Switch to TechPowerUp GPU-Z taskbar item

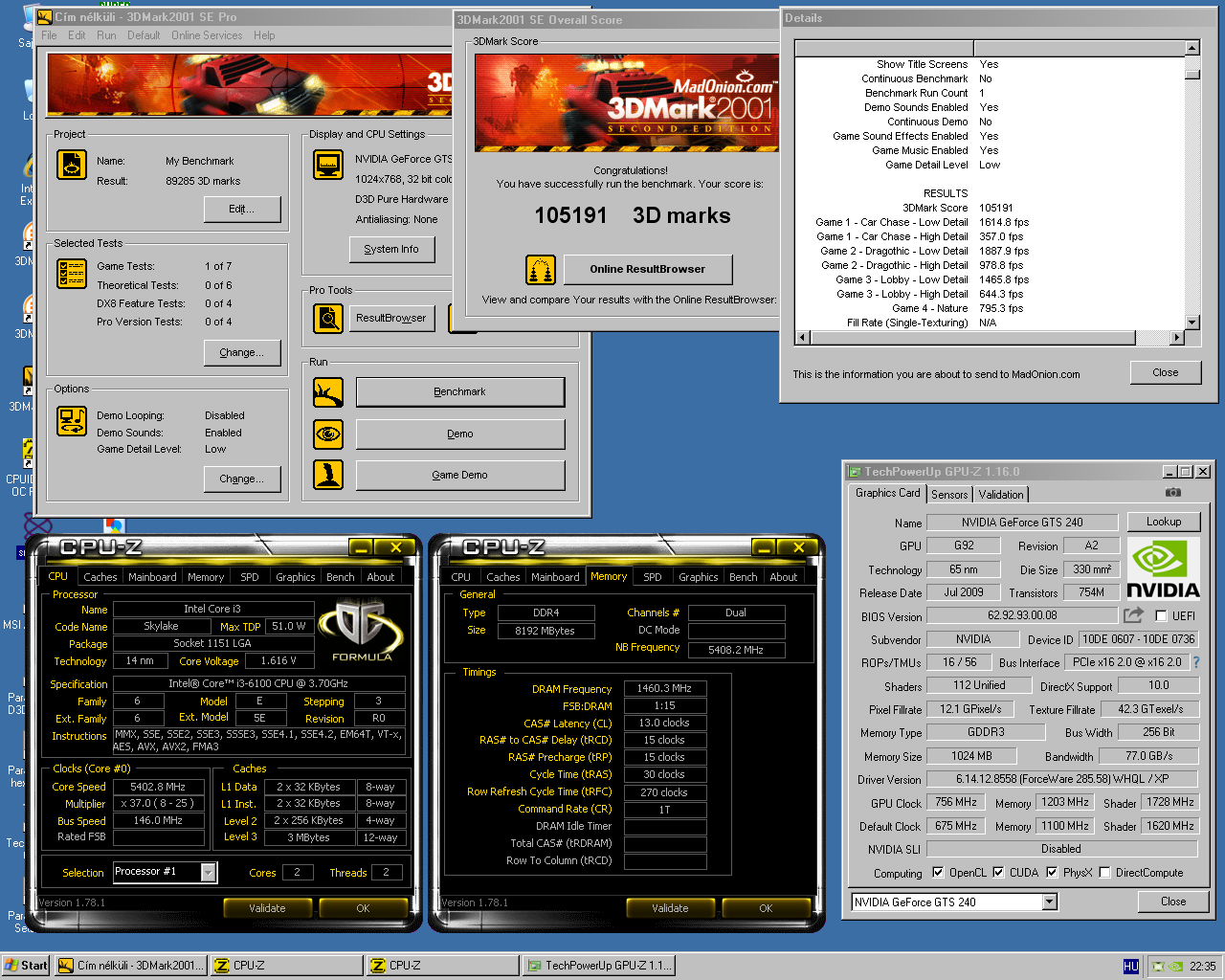coord(599,966)
